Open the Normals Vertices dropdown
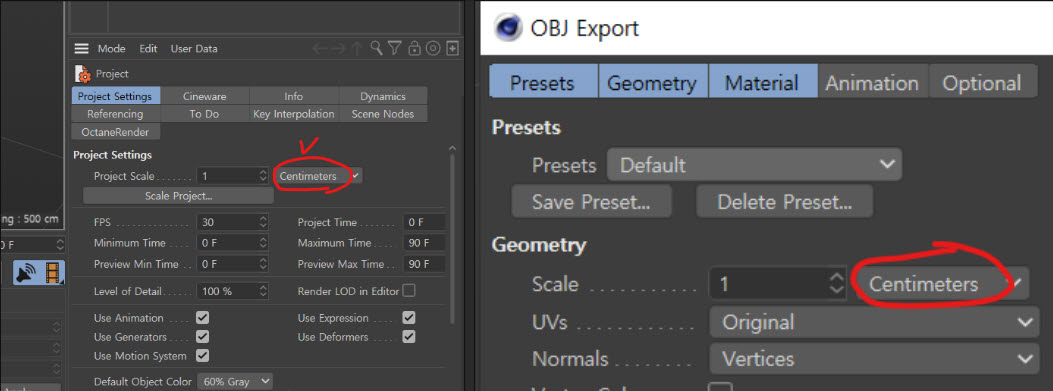Screen dimensions: 1053x391 click(874, 359)
